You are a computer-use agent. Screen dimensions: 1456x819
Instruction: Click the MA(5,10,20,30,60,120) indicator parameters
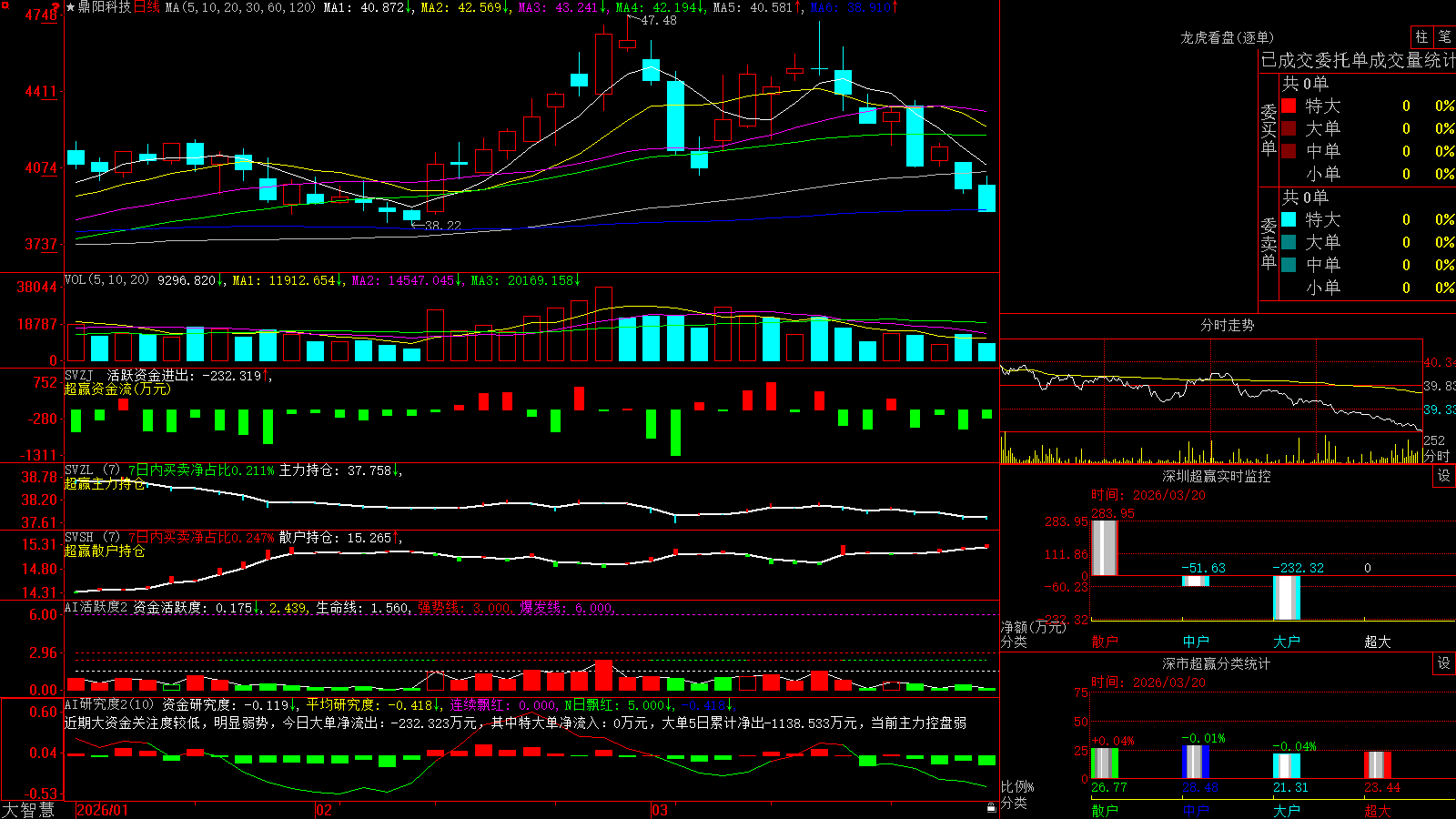(x=240, y=7)
